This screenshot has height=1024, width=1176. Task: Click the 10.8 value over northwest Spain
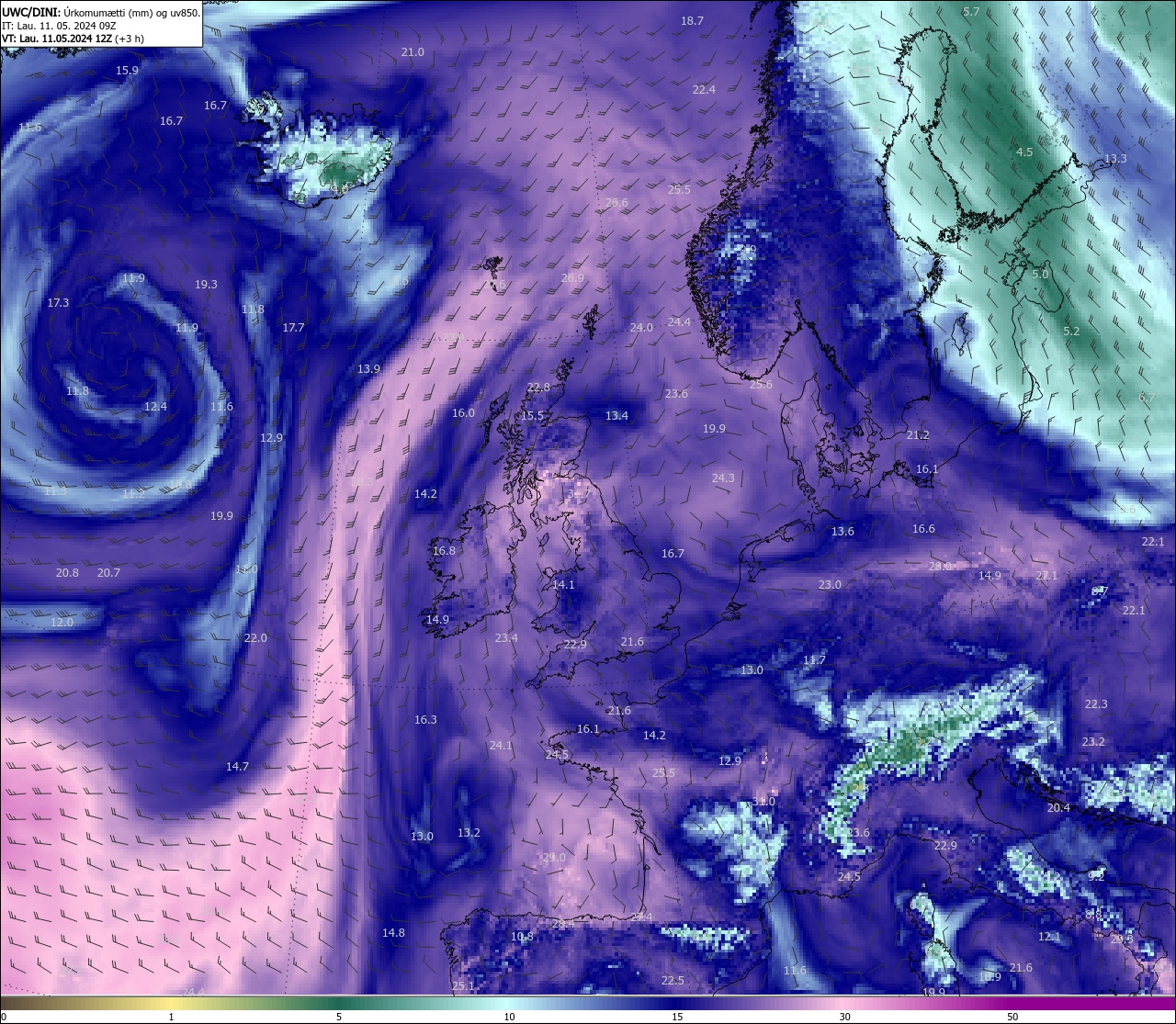[522, 937]
